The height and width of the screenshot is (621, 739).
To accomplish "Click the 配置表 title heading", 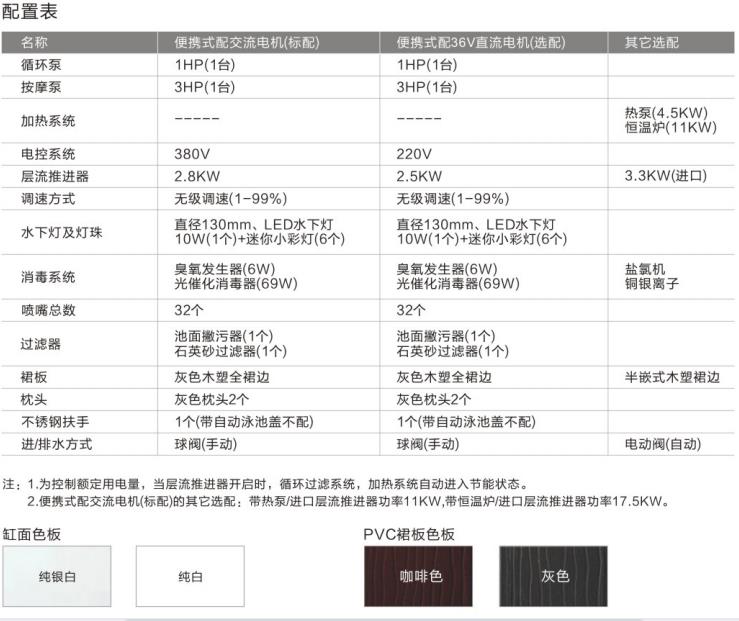I will (29, 12).
